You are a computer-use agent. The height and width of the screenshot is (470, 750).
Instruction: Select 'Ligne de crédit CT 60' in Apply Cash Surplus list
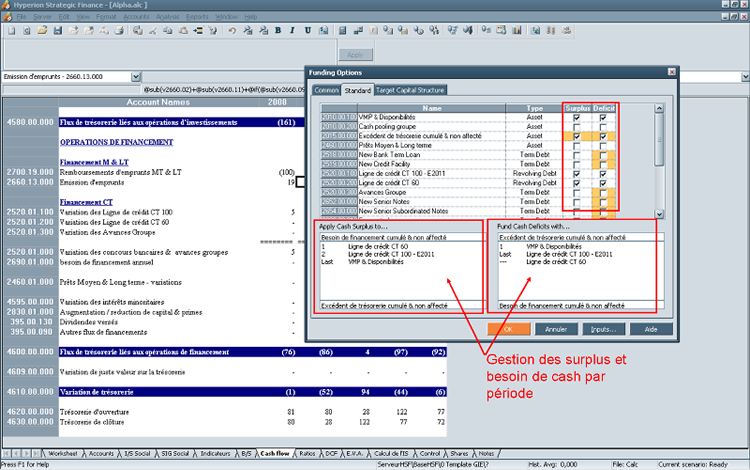378,247
